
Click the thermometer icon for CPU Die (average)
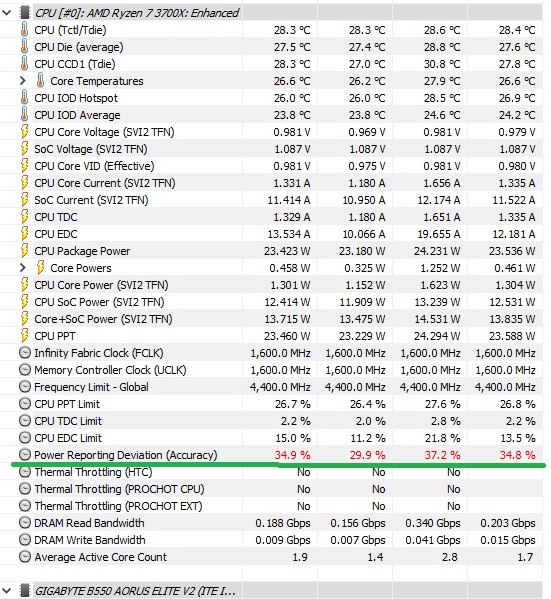24,47
